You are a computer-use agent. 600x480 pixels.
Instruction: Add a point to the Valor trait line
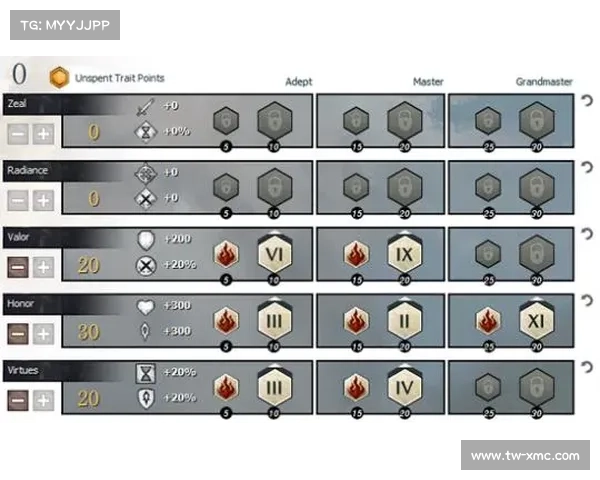click(43, 267)
